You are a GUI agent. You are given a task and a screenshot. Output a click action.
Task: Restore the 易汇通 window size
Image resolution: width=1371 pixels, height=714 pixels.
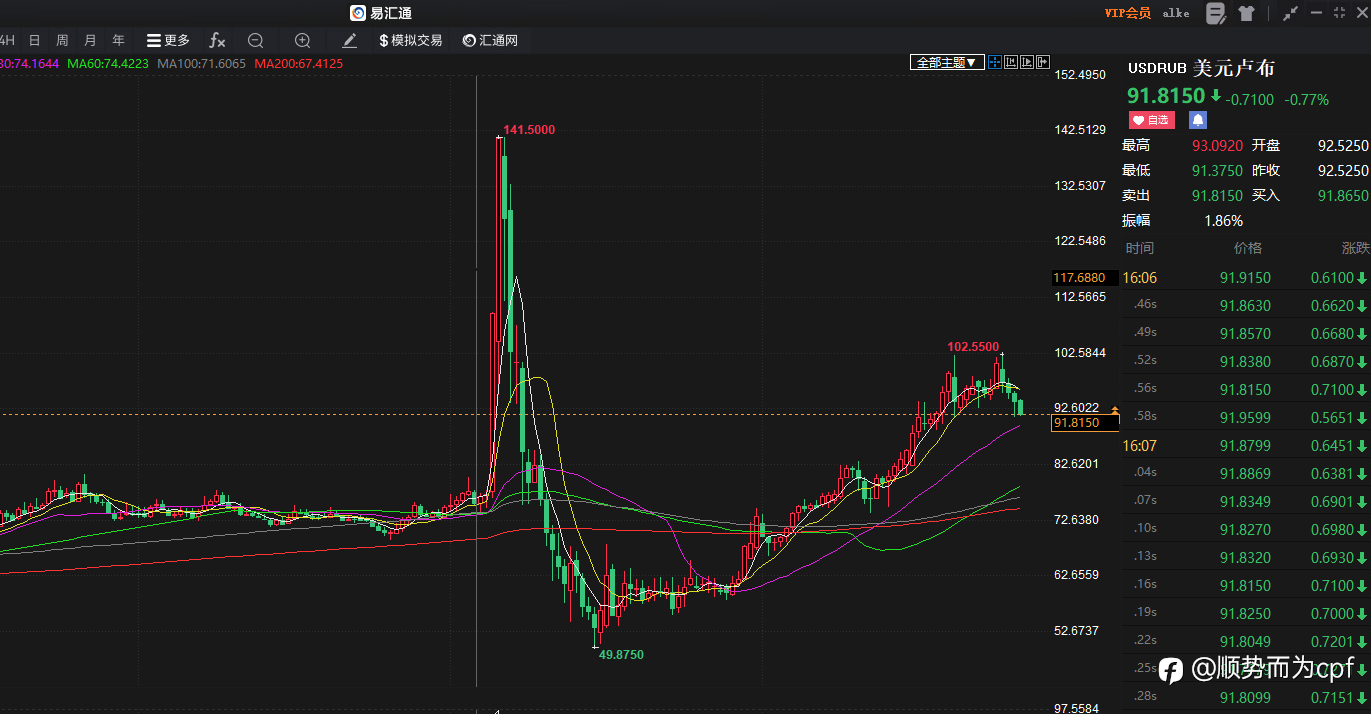(x=1339, y=13)
